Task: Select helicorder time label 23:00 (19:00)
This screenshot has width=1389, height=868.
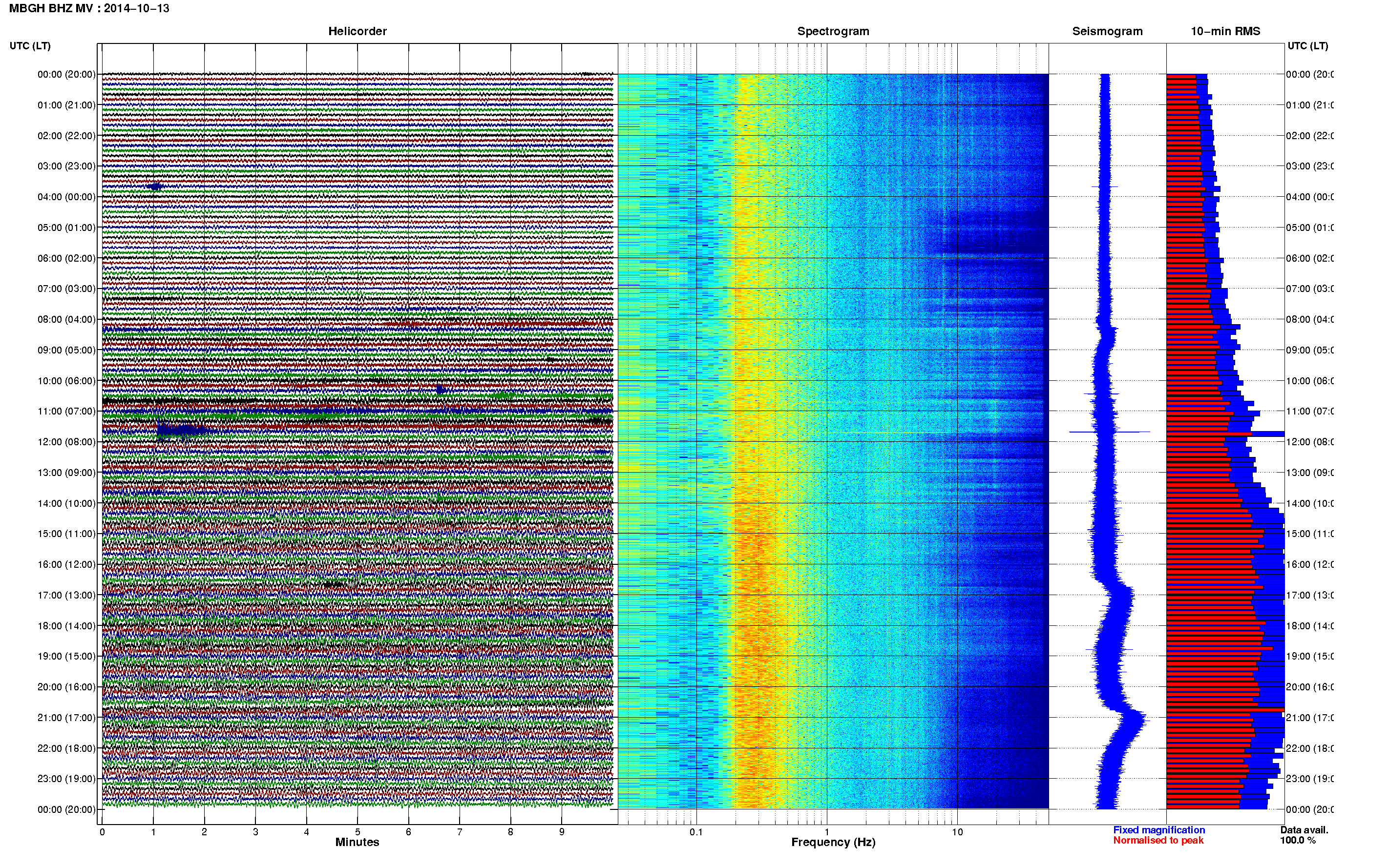Action: point(66,779)
